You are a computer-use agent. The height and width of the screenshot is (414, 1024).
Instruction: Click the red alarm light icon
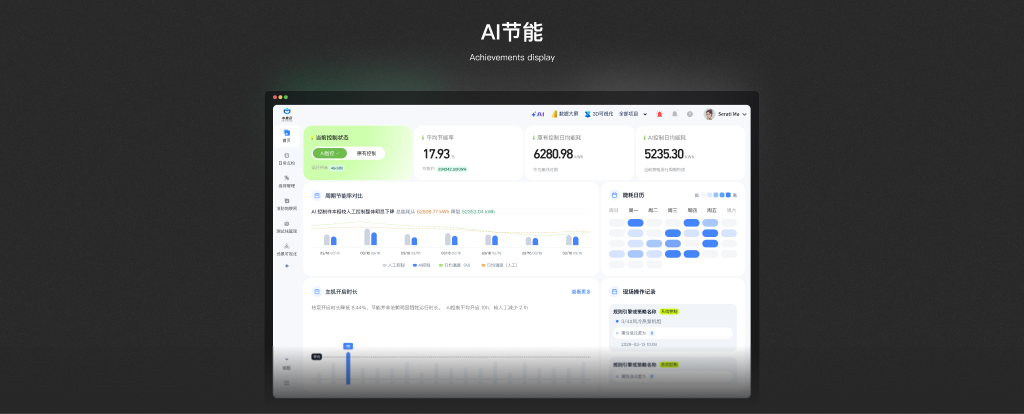659,114
